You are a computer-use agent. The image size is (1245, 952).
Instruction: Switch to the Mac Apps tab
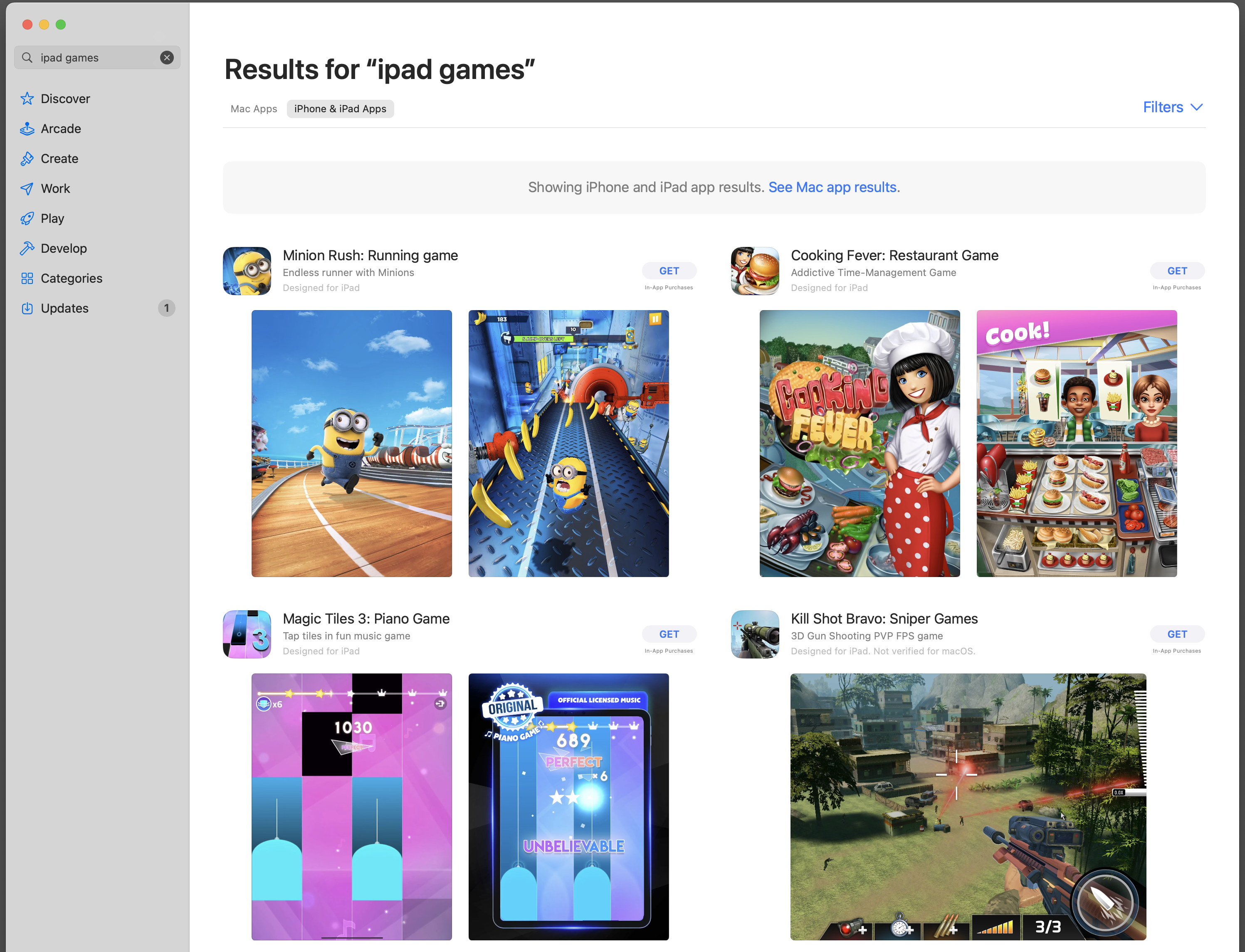[x=254, y=109]
